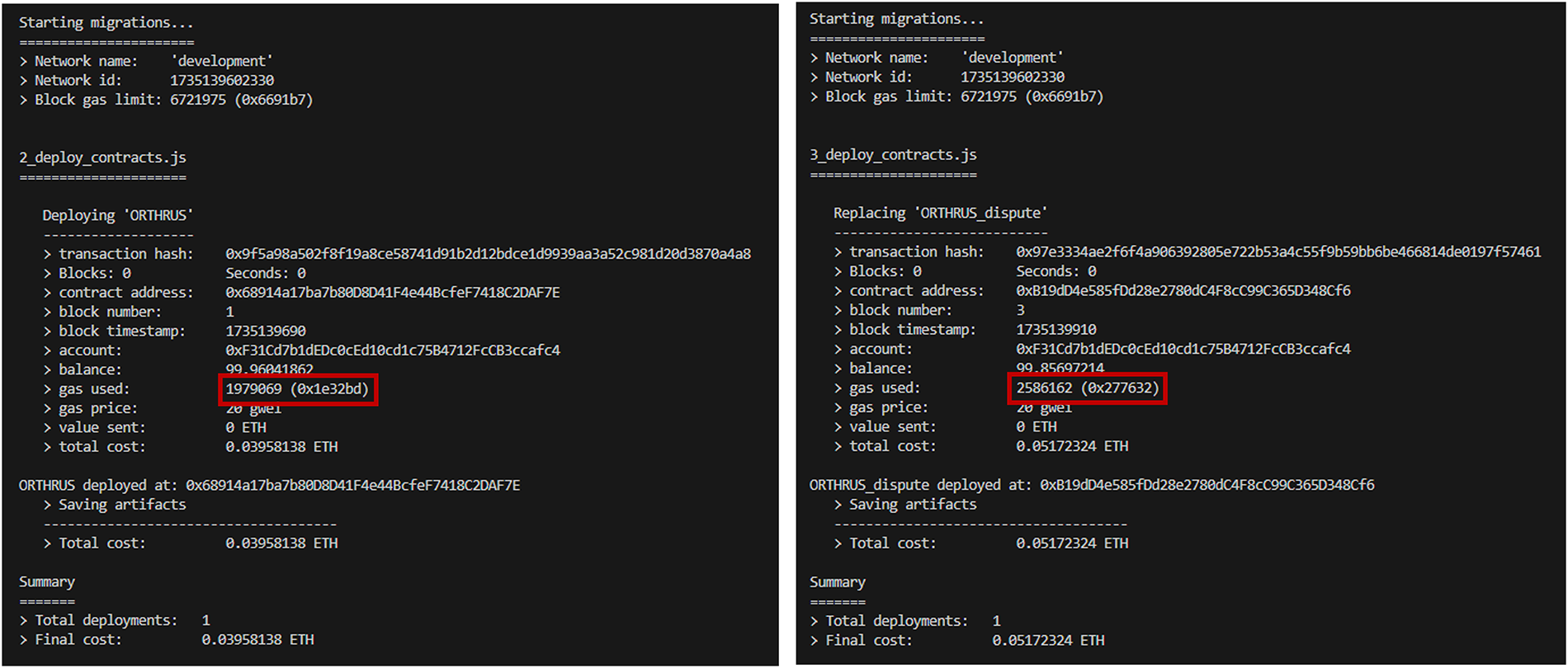Click 'Saving artifacts' in the ORTHRUS_dispute output
The image size is (1568, 668).
(913, 504)
